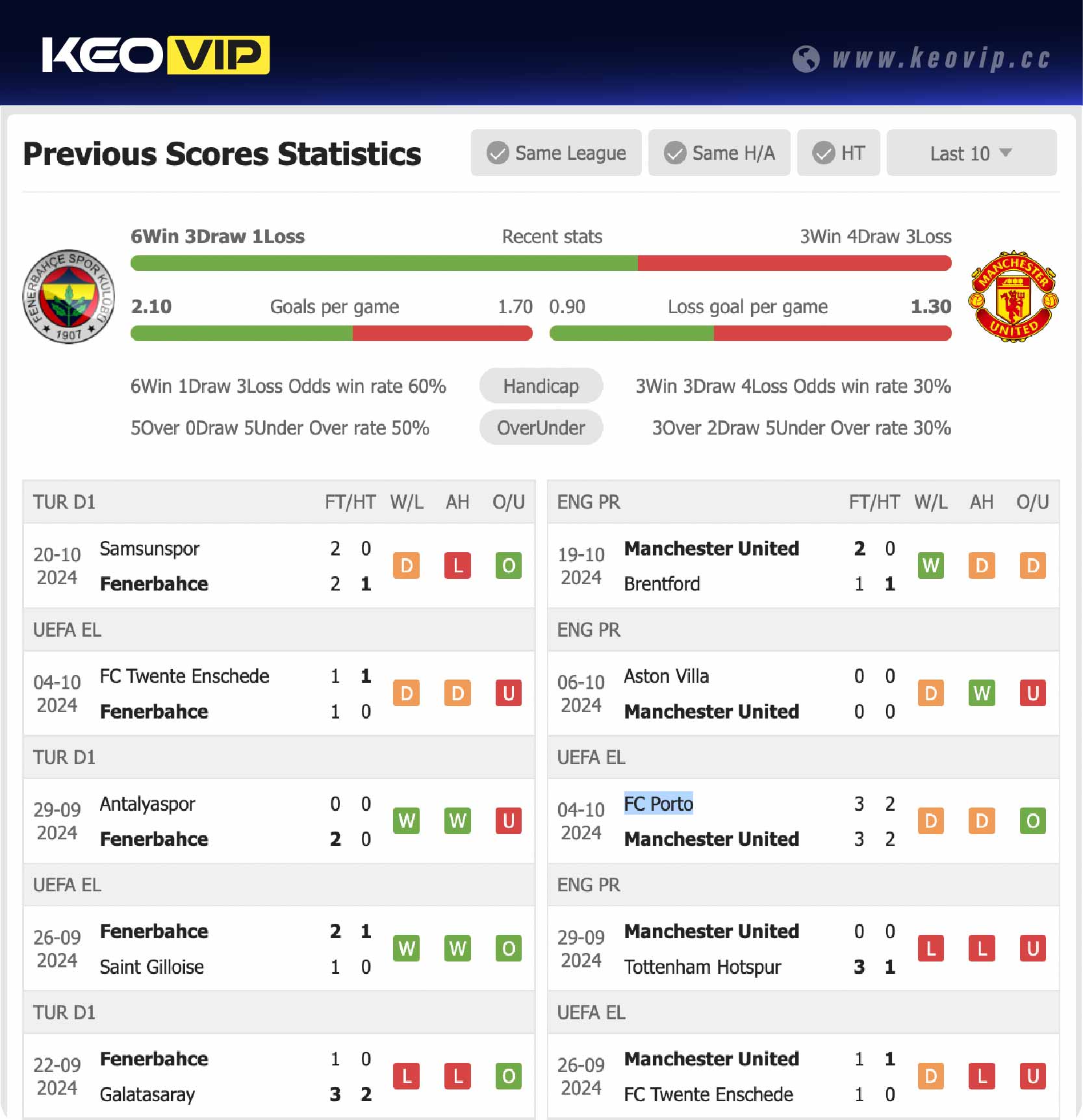Click the Manchester United crest
The image size is (1083, 1120).
point(1013,297)
